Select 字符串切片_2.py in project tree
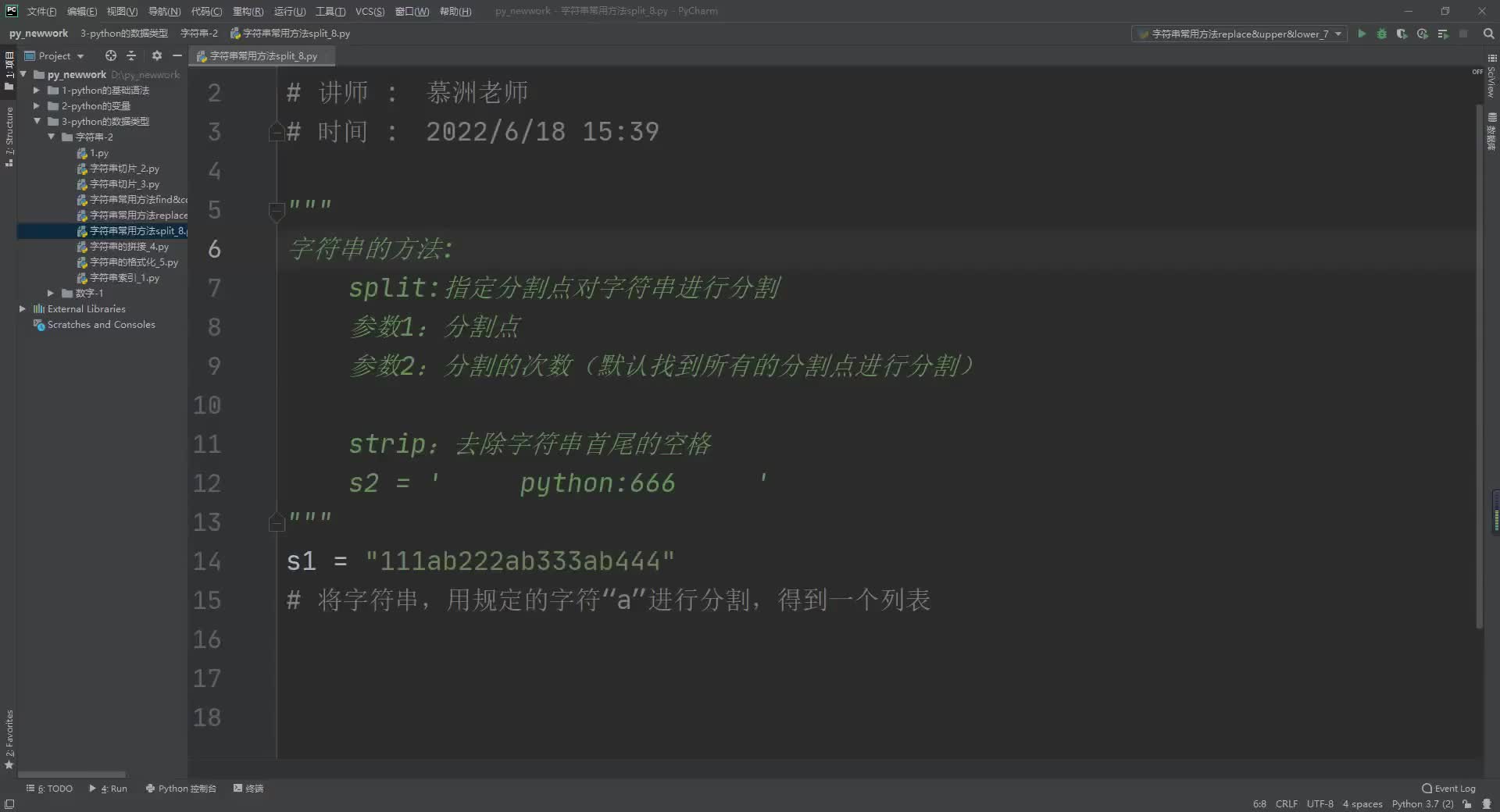1500x812 pixels. point(118,169)
